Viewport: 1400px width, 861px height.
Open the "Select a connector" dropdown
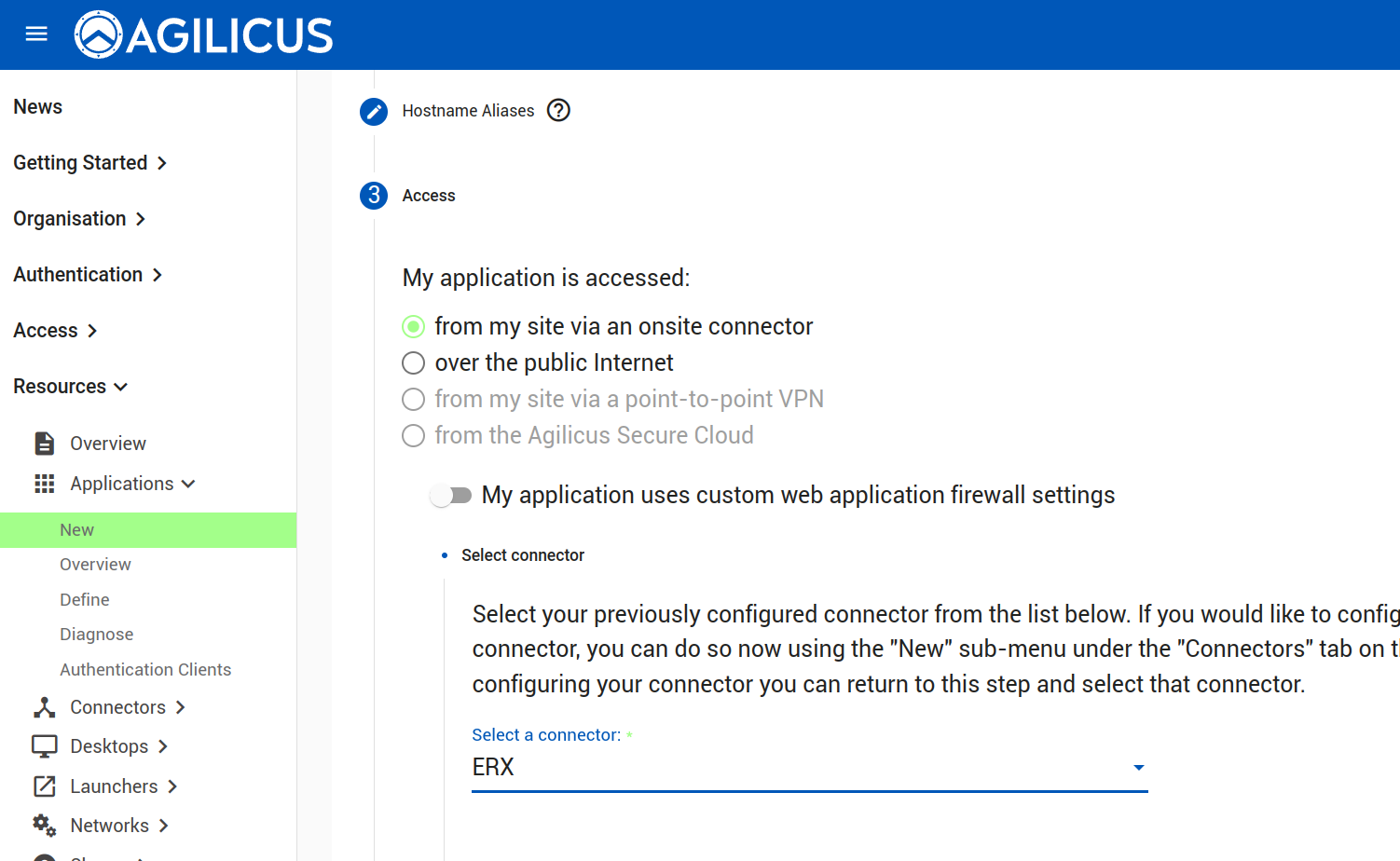(809, 767)
